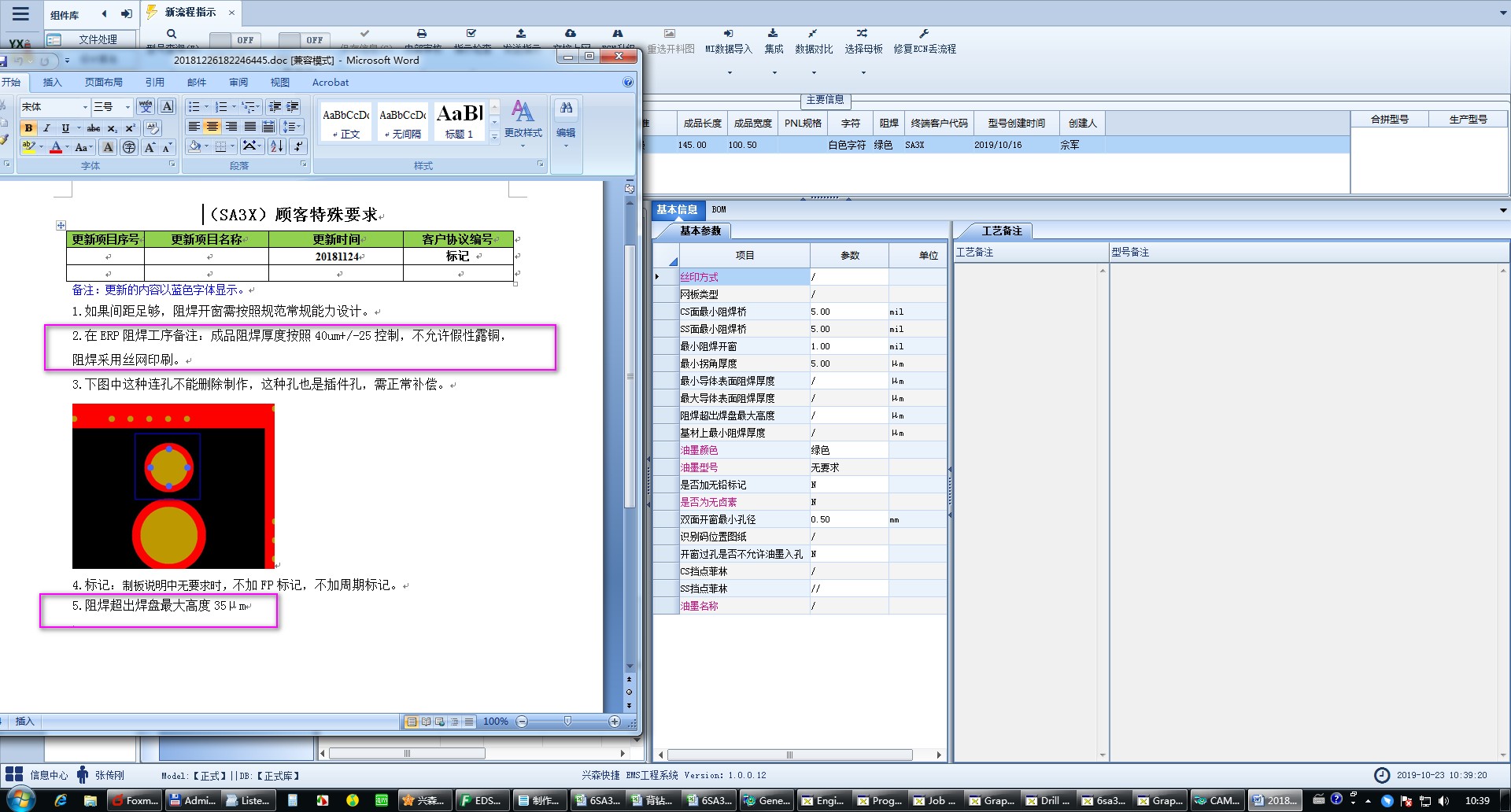The height and width of the screenshot is (812, 1511).
Task: Switch to the Foxmail taskbar item
Action: point(135,801)
